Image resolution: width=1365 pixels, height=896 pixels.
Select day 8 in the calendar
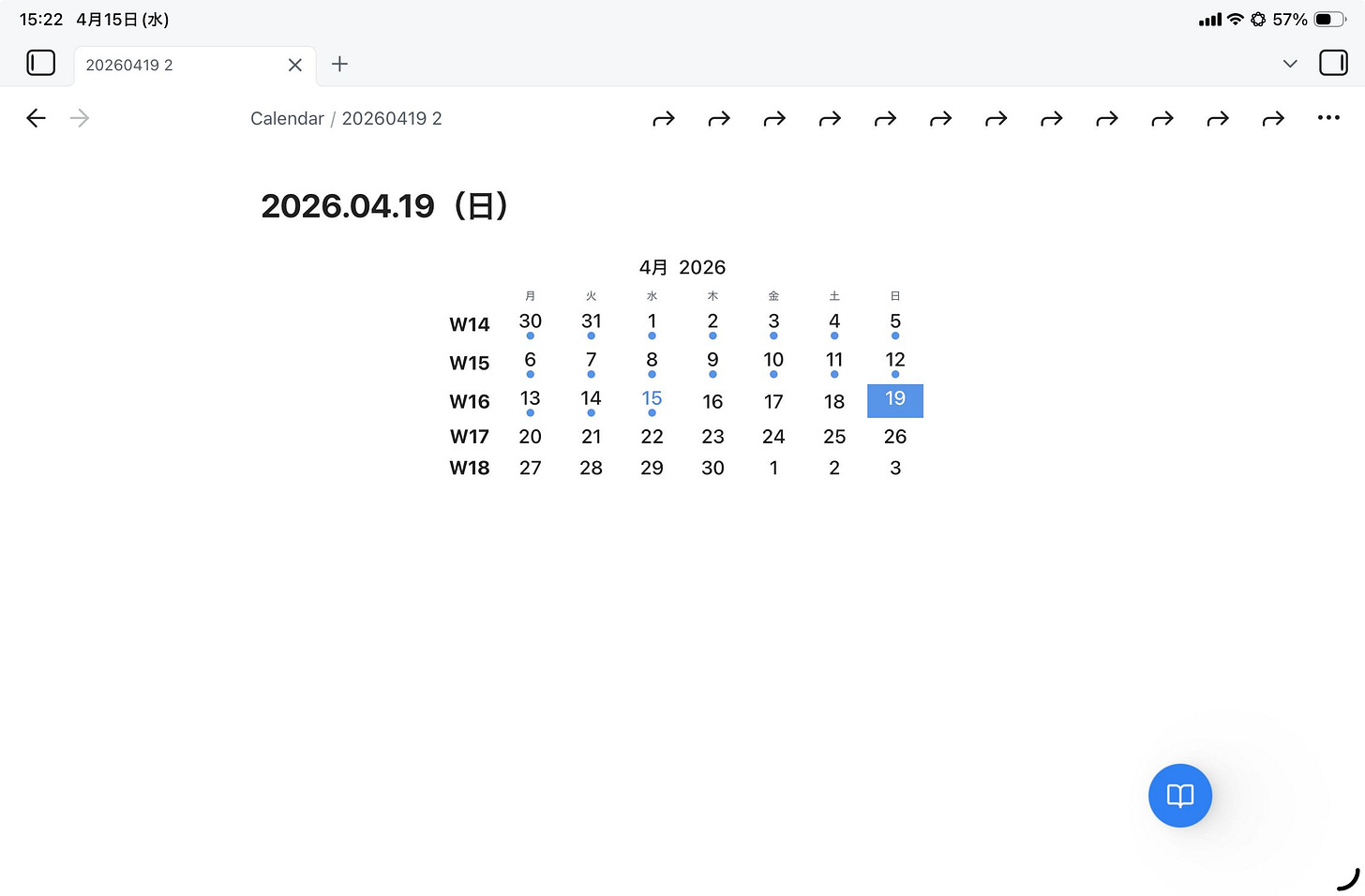pos(652,363)
